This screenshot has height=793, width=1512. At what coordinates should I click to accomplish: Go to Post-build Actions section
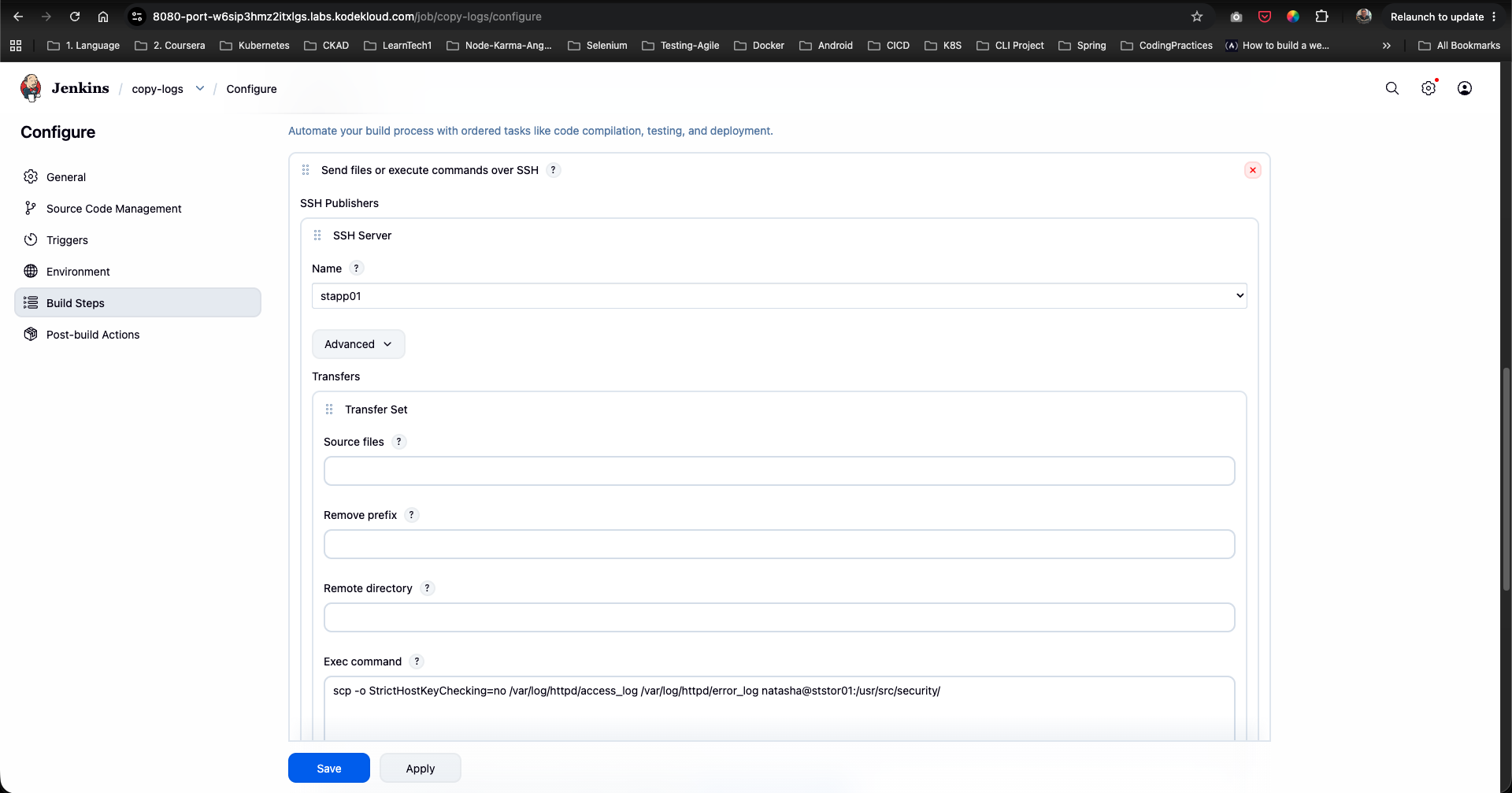click(138, 335)
